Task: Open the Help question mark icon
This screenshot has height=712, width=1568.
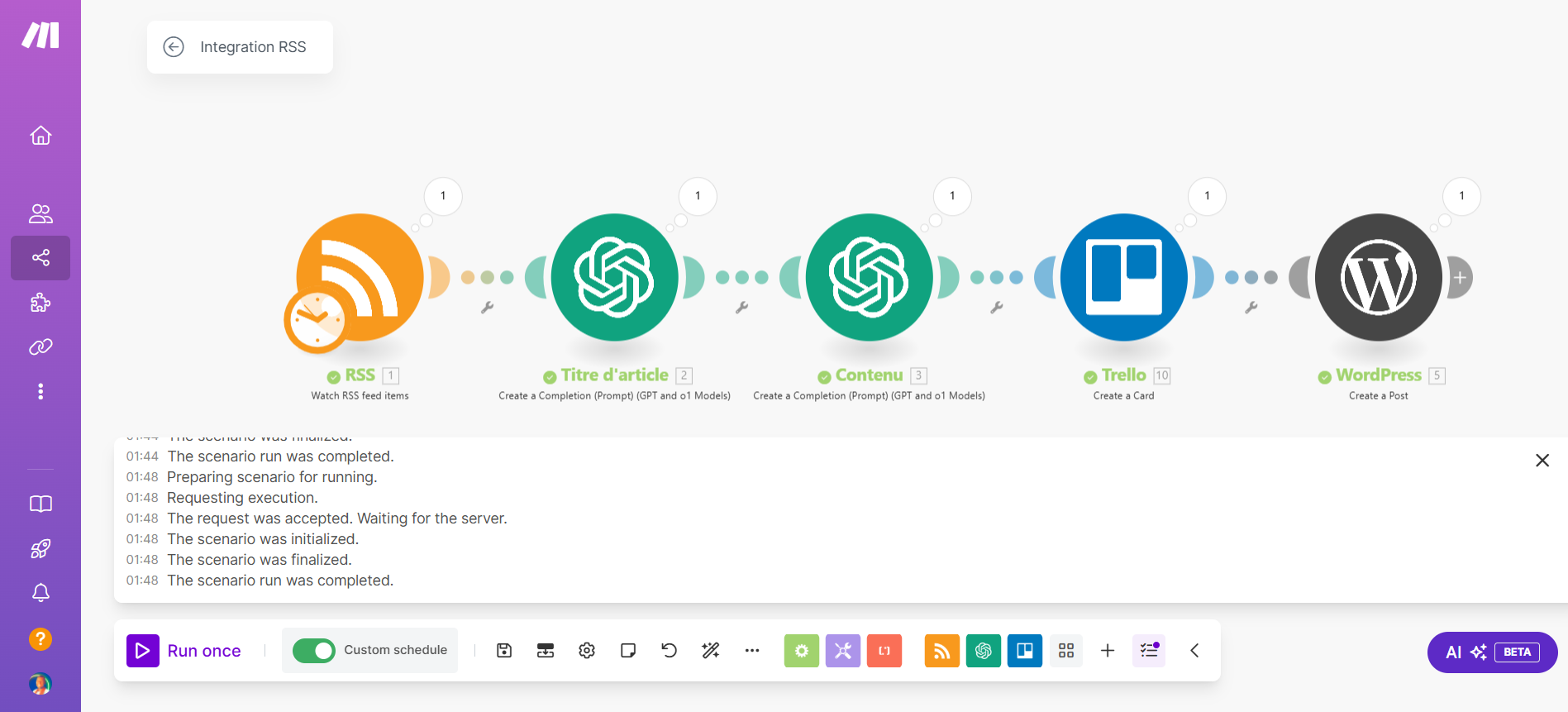Action: [41, 639]
